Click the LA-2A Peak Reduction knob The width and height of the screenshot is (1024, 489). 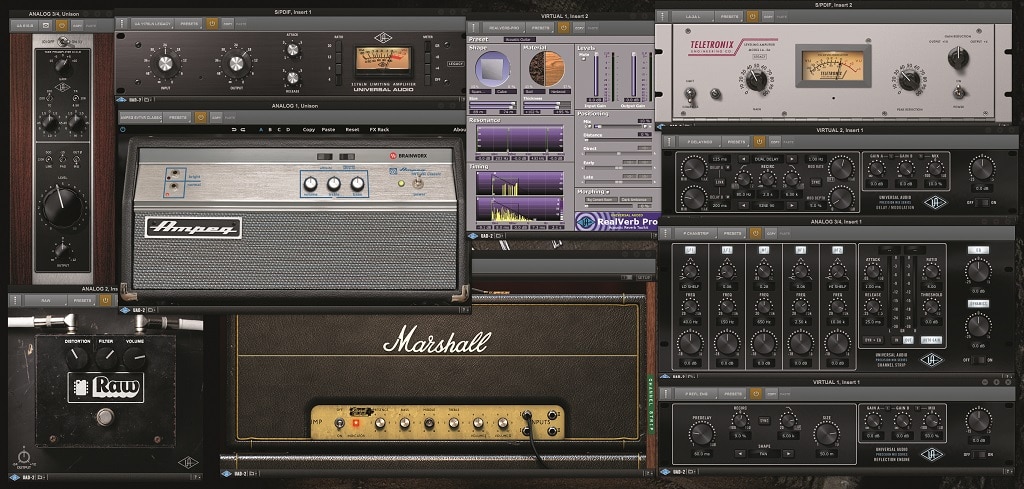pos(908,80)
